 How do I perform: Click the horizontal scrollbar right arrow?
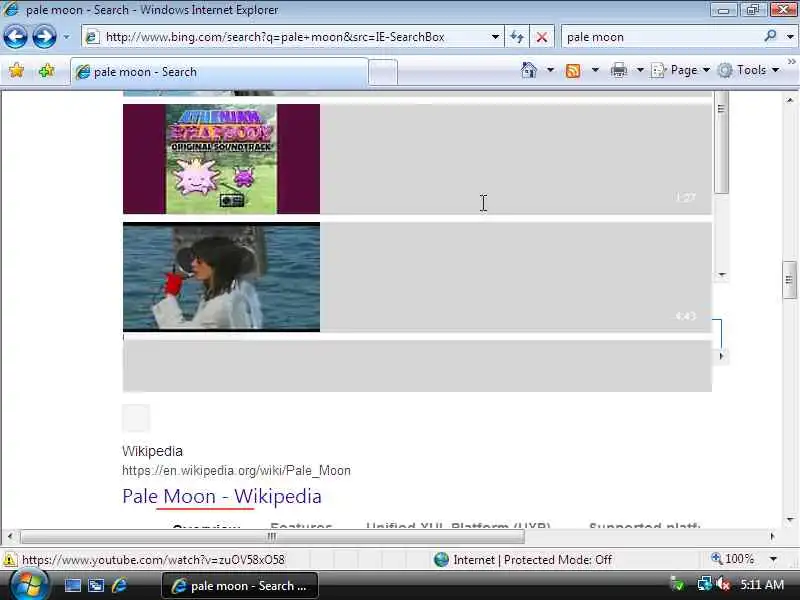point(772,536)
